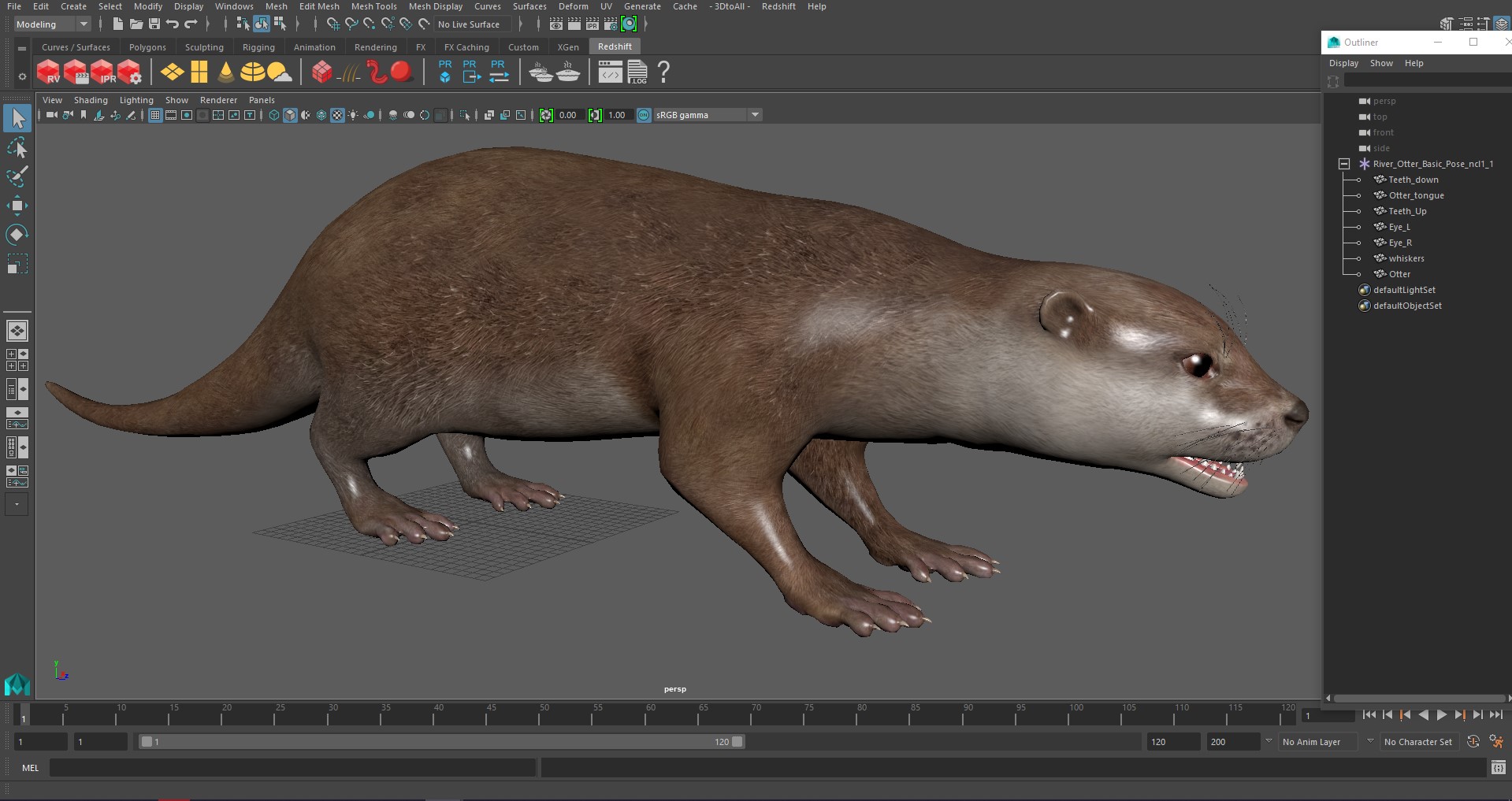Image resolution: width=1512 pixels, height=801 pixels.
Task: Click the MEL script language button
Action: pyautogui.click(x=30, y=768)
